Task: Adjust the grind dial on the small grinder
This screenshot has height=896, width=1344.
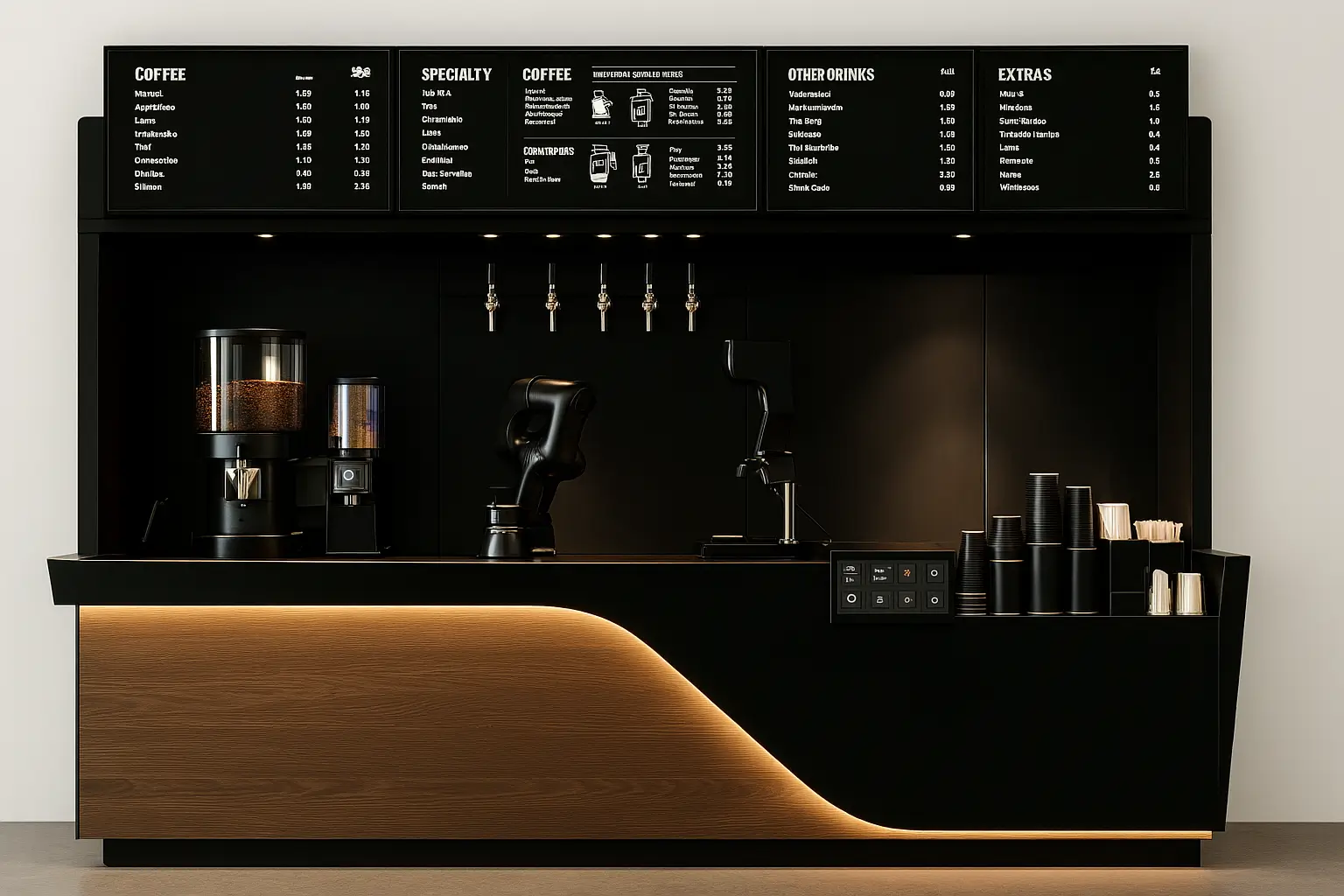Action: [x=350, y=472]
